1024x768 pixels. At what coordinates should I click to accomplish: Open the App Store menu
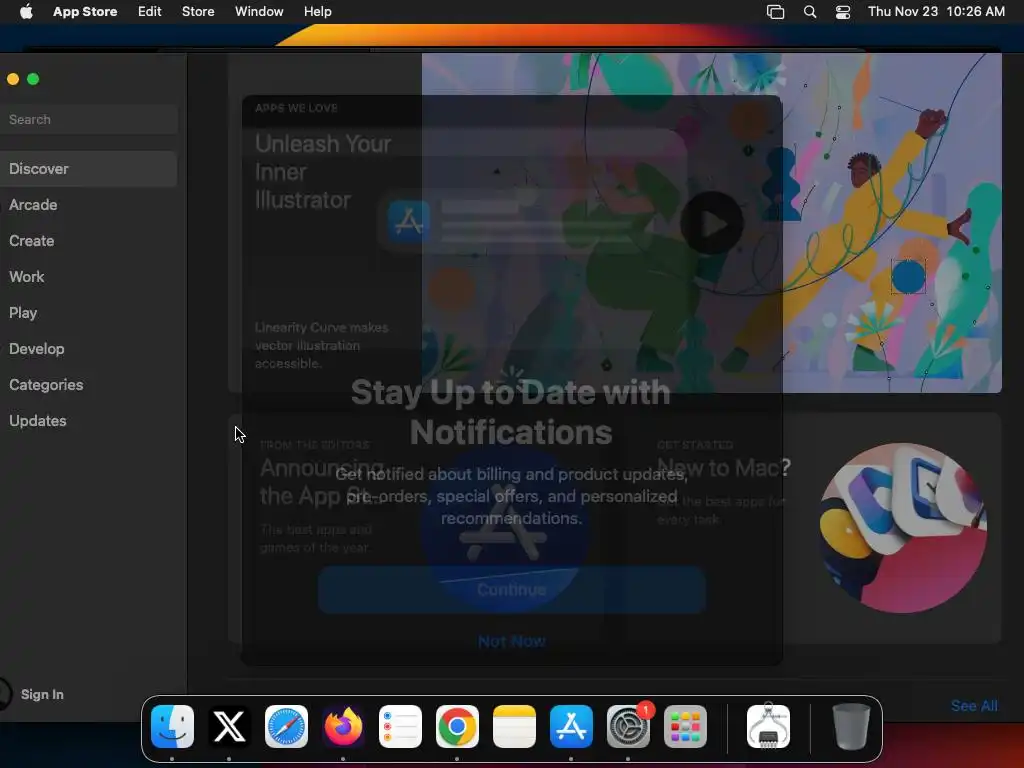(x=85, y=12)
